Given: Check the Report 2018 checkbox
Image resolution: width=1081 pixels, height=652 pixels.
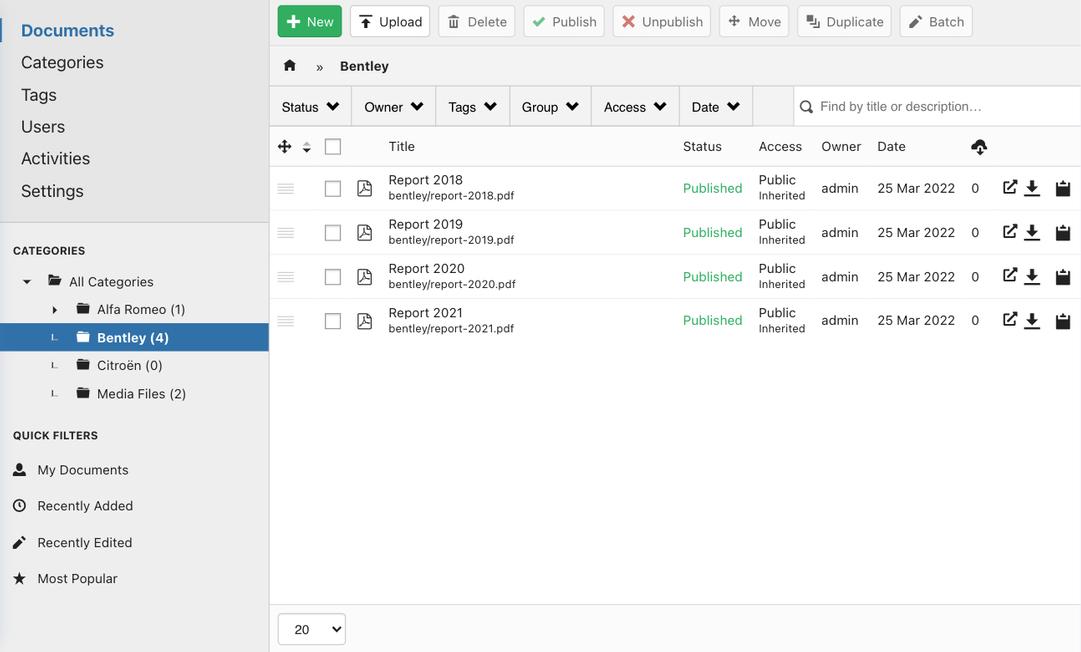Looking at the screenshot, I should pyautogui.click(x=333, y=188).
